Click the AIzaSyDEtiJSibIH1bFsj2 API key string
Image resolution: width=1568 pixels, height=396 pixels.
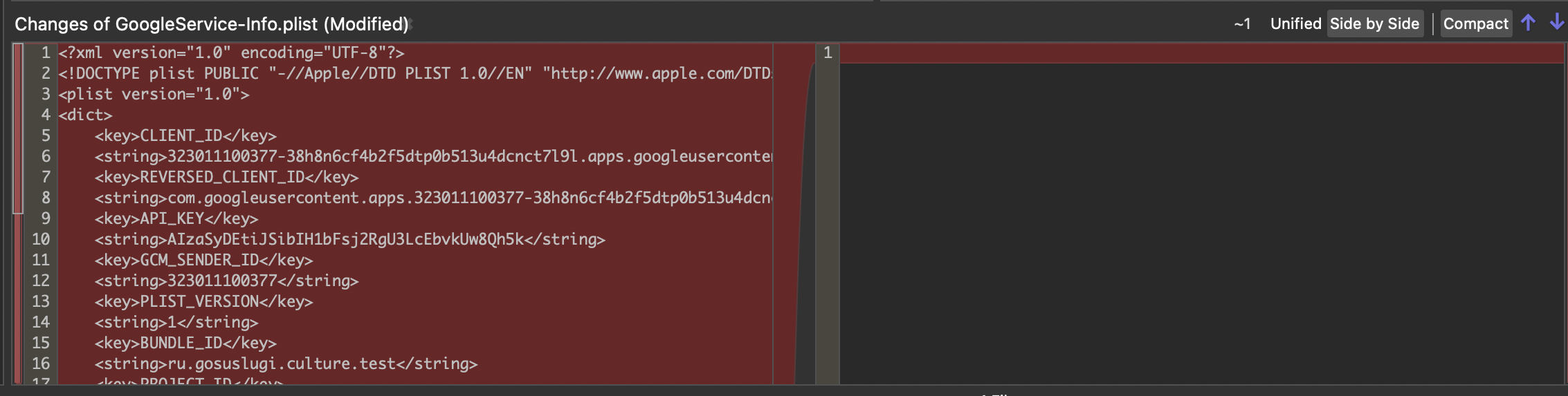coord(350,239)
